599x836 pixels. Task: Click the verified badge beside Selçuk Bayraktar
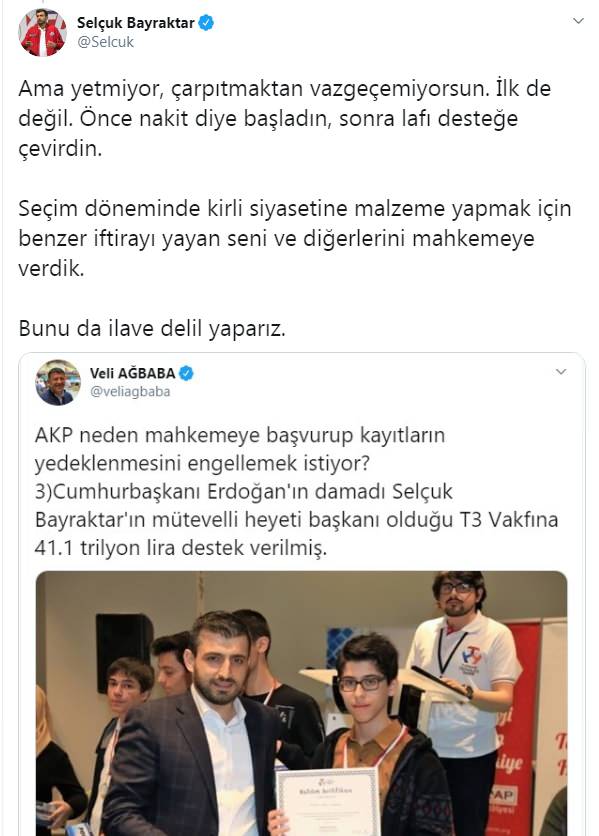(206, 23)
